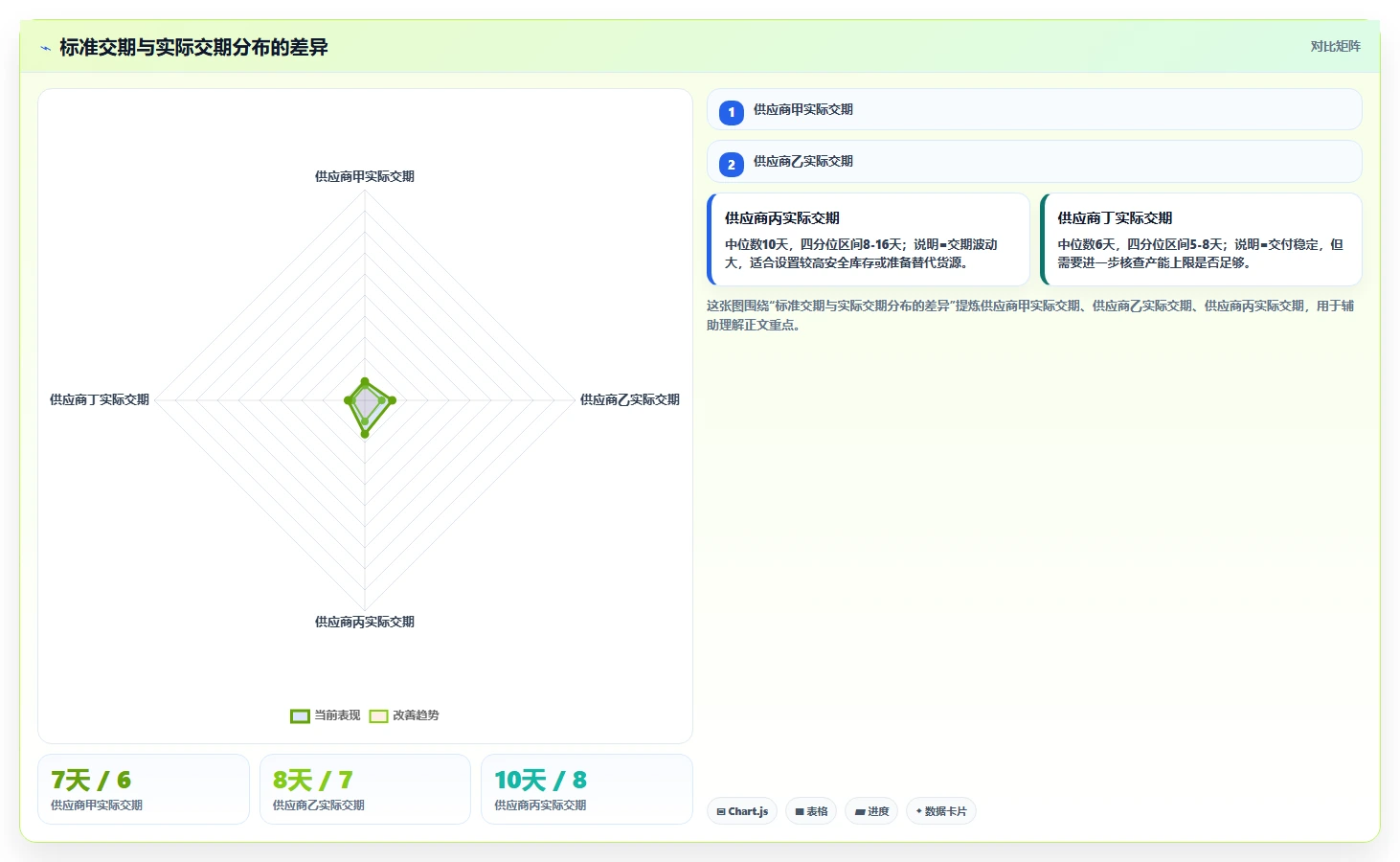Click radar axis label 供应商丁实际交期 at left

click(100, 399)
